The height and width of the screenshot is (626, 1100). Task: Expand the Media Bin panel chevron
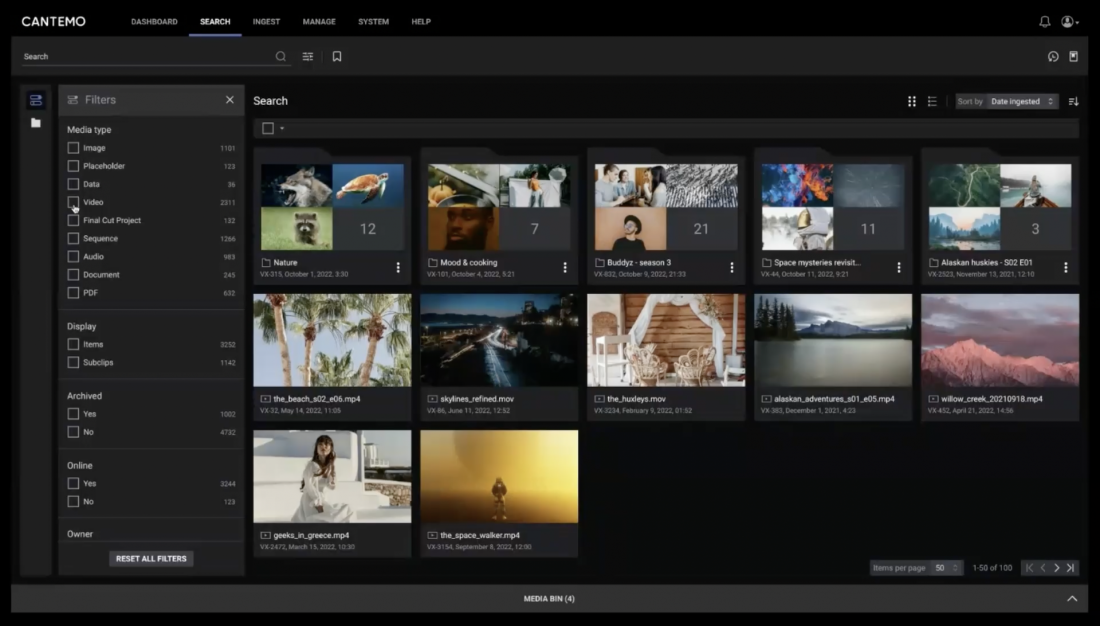coord(1072,599)
